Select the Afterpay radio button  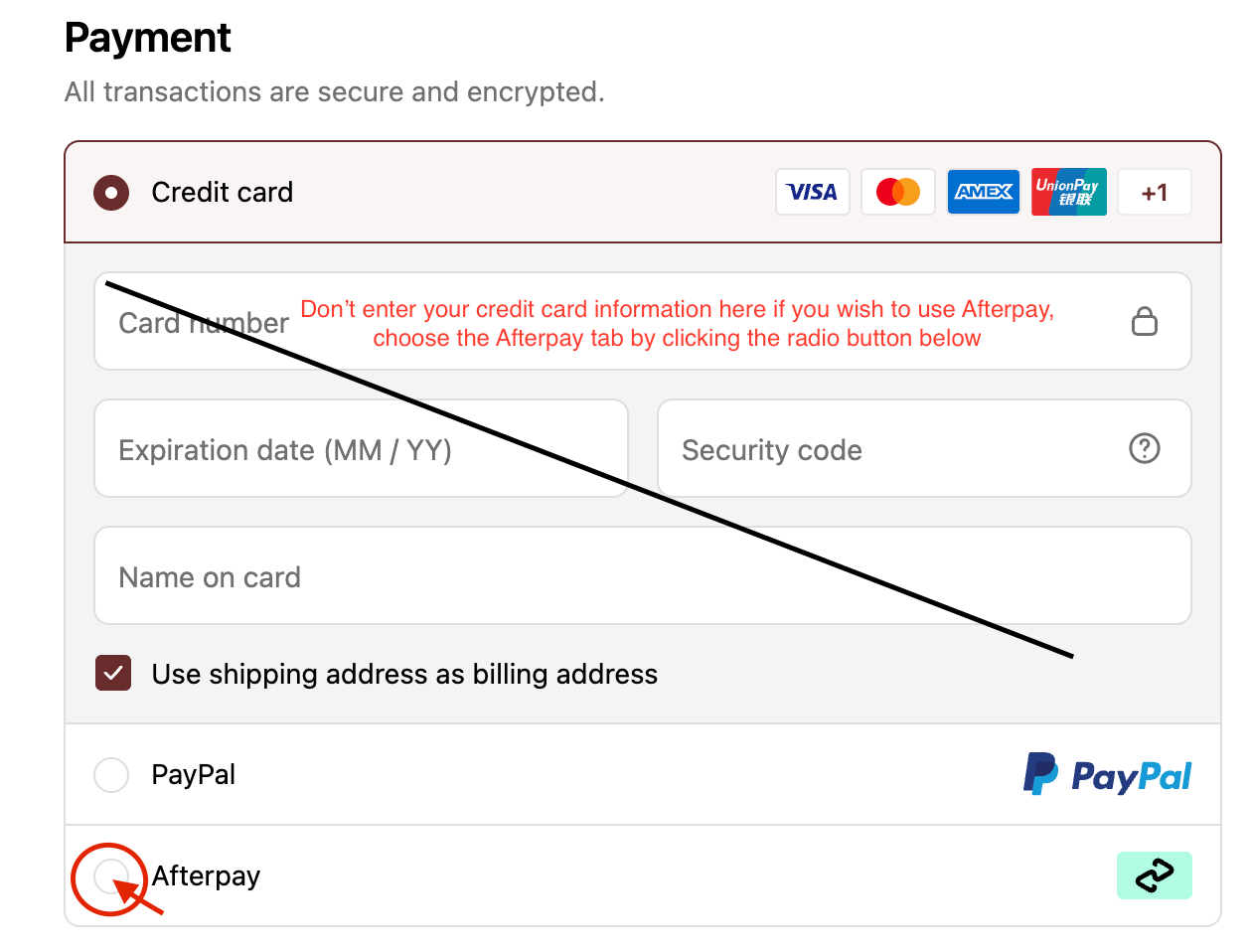coord(110,875)
